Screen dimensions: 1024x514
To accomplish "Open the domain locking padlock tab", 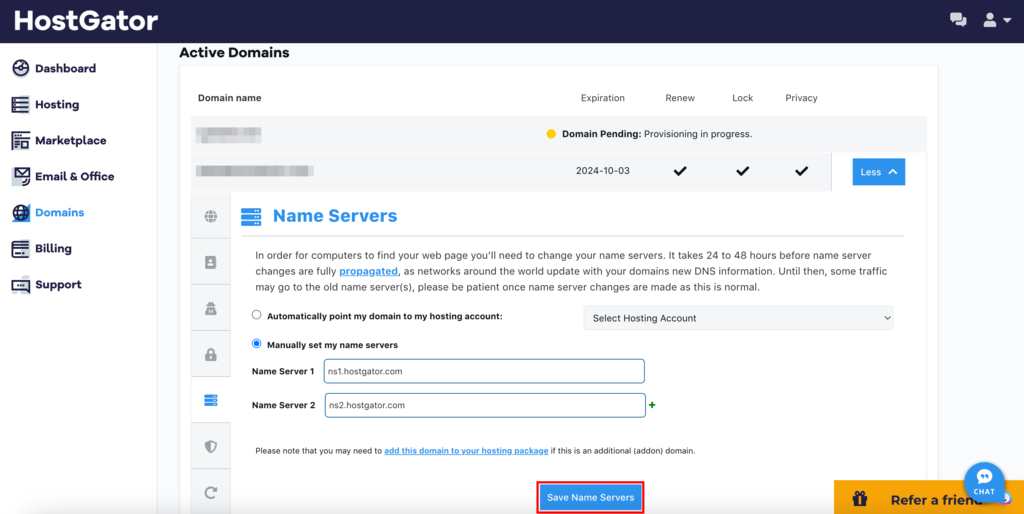I will (210, 355).
